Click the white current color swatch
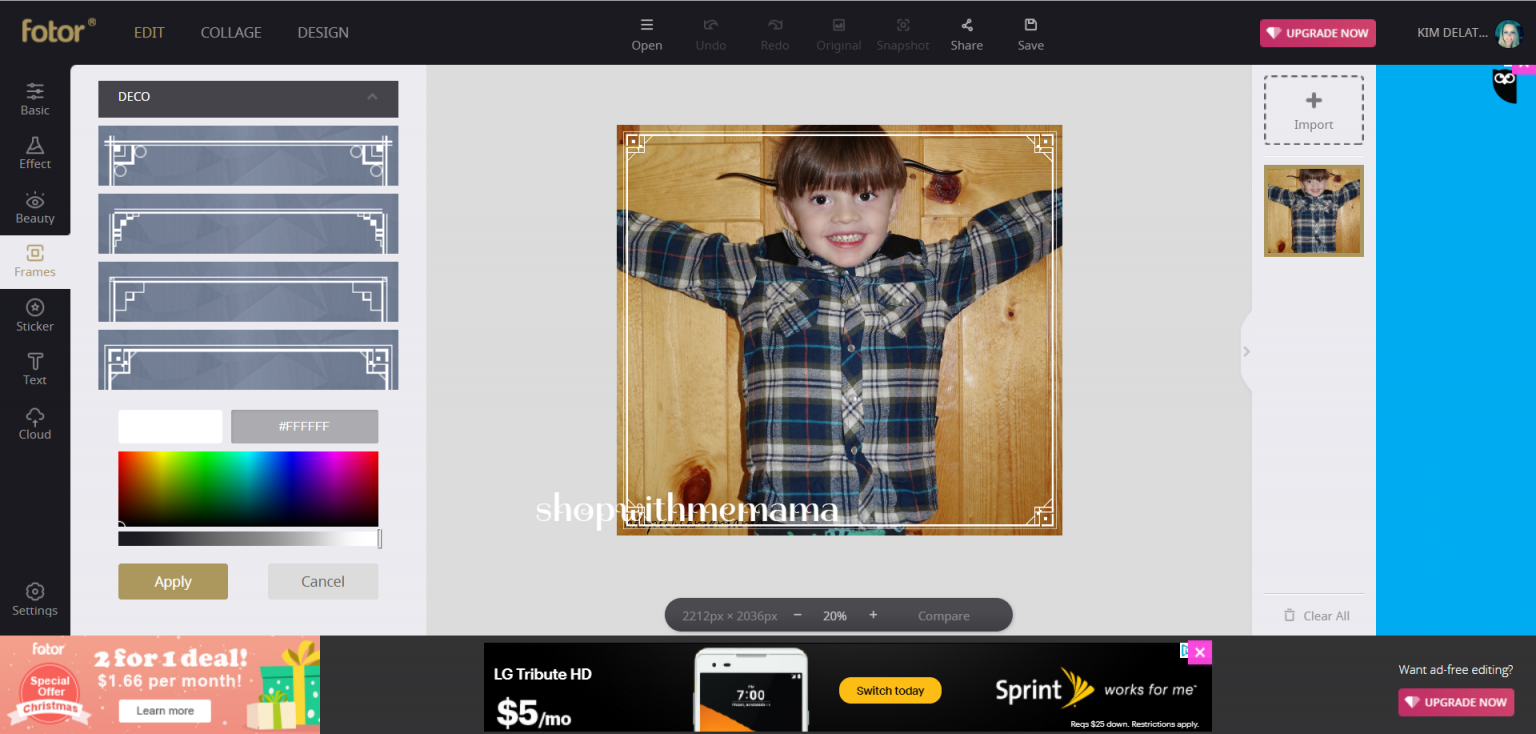This screenshot has width=1536, height=734. pyautogui.click(x=170, y=426)
